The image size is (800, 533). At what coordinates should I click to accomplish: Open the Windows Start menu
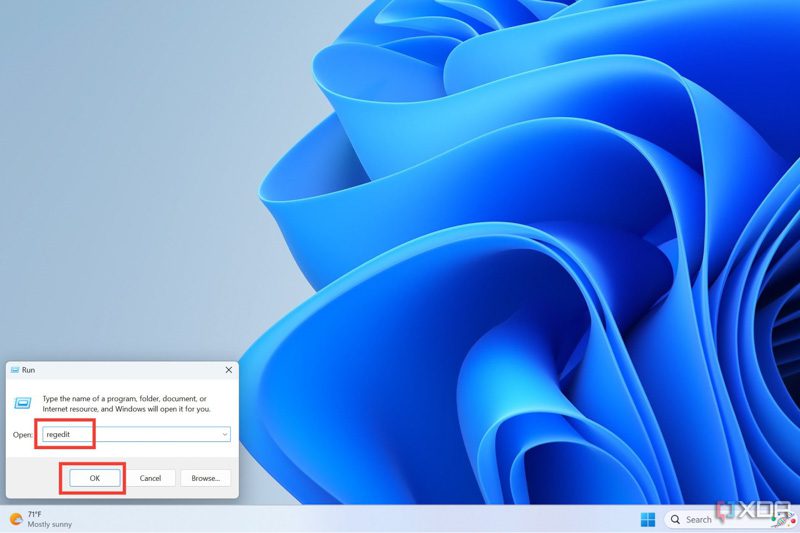647,520
